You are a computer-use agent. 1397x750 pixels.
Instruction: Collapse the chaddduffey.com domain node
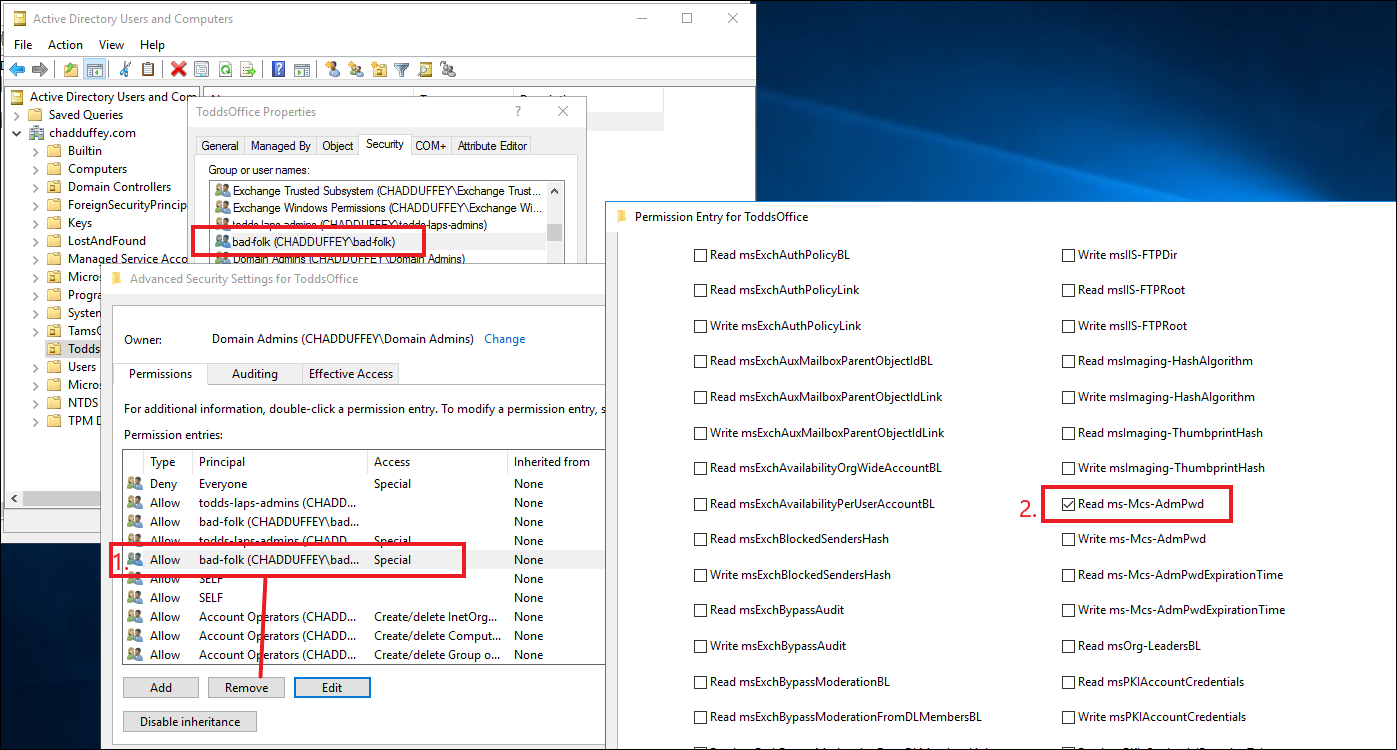pos(17,133)
